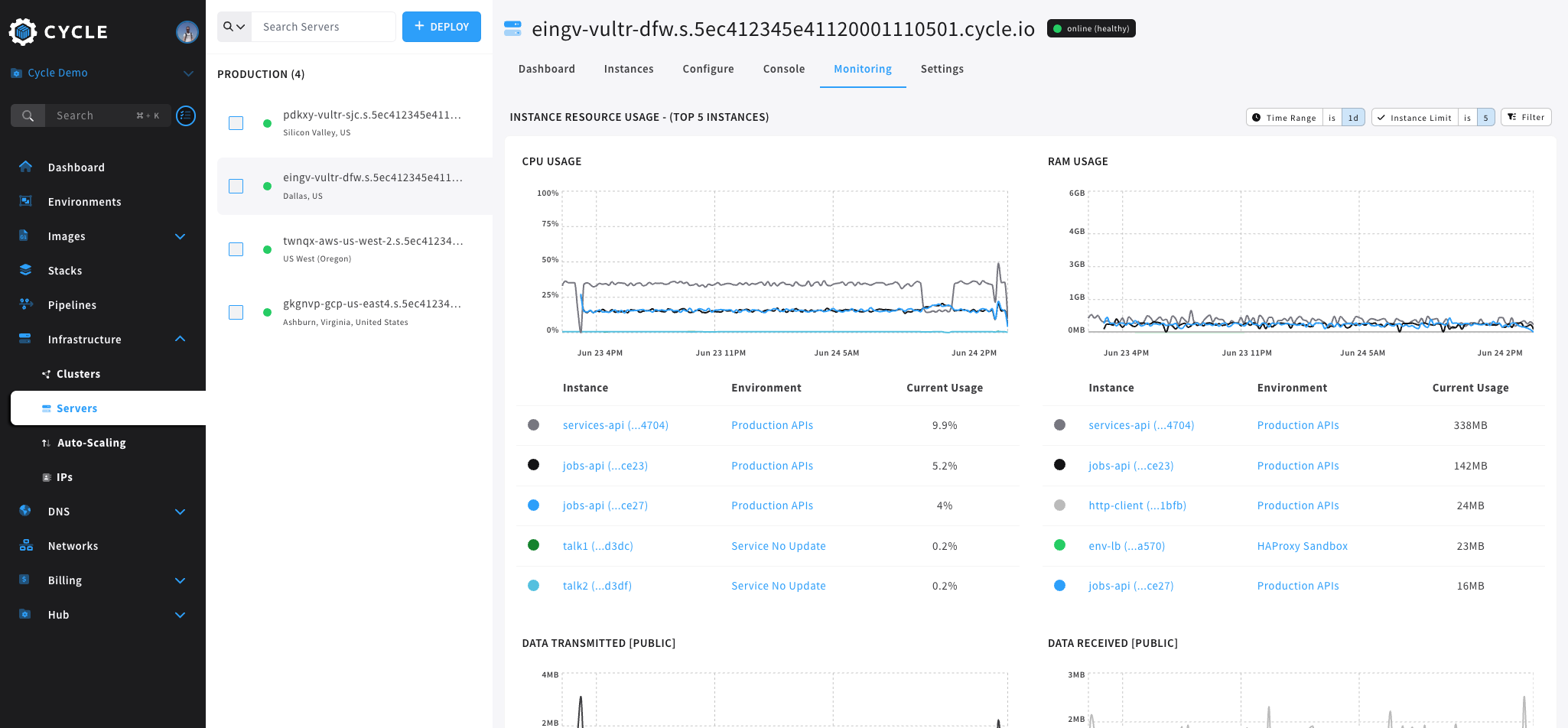
Task: Click the Deploy button
Action: pos(441,27)
